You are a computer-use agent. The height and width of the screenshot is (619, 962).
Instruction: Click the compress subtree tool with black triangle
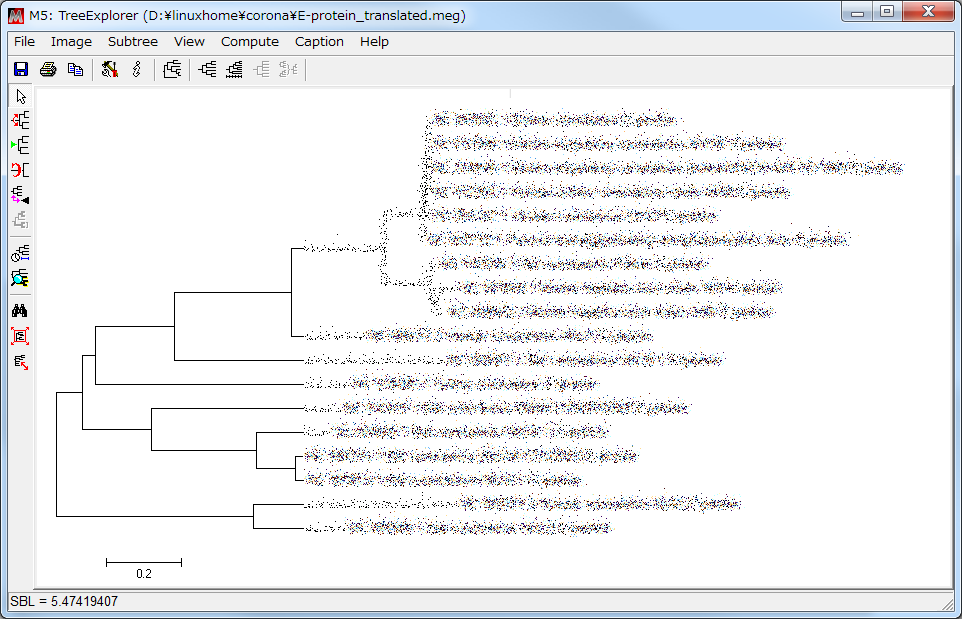point(21,195)
